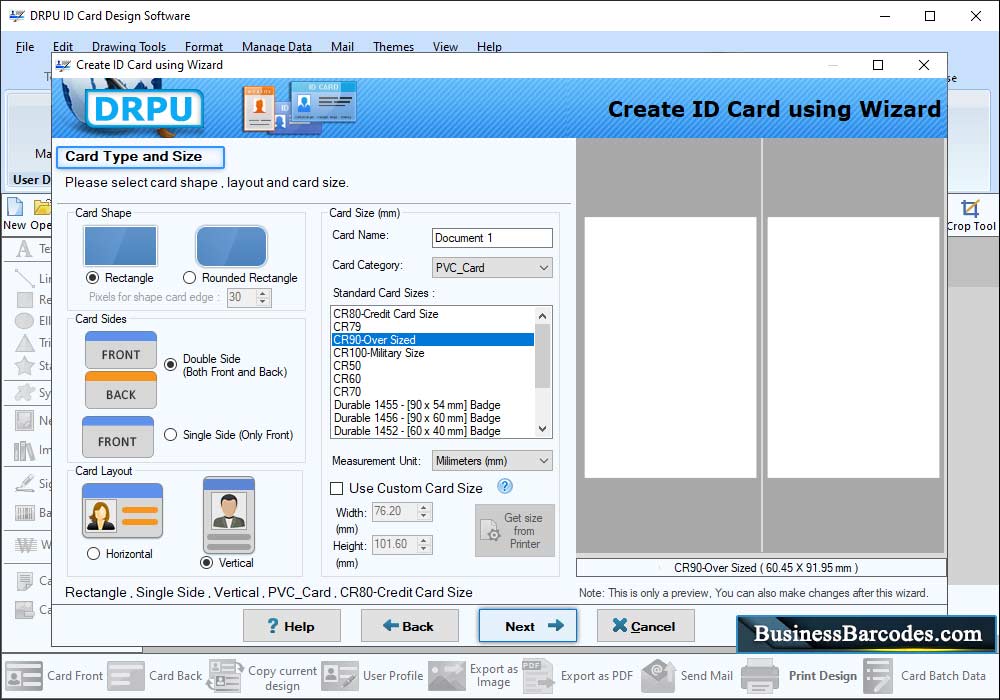The image size is (1000, 700).
Task: Select the Text tool icon in sidebar
Action: pyautogui.click(x=24, y=249)
